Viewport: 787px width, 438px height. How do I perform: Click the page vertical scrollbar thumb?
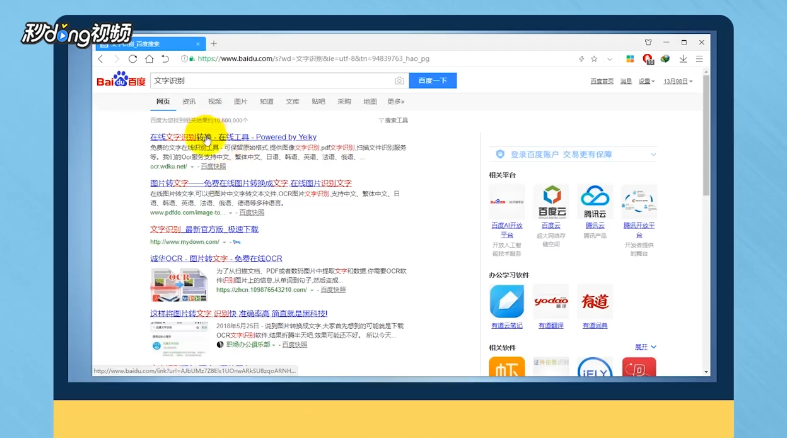point(706,135)
